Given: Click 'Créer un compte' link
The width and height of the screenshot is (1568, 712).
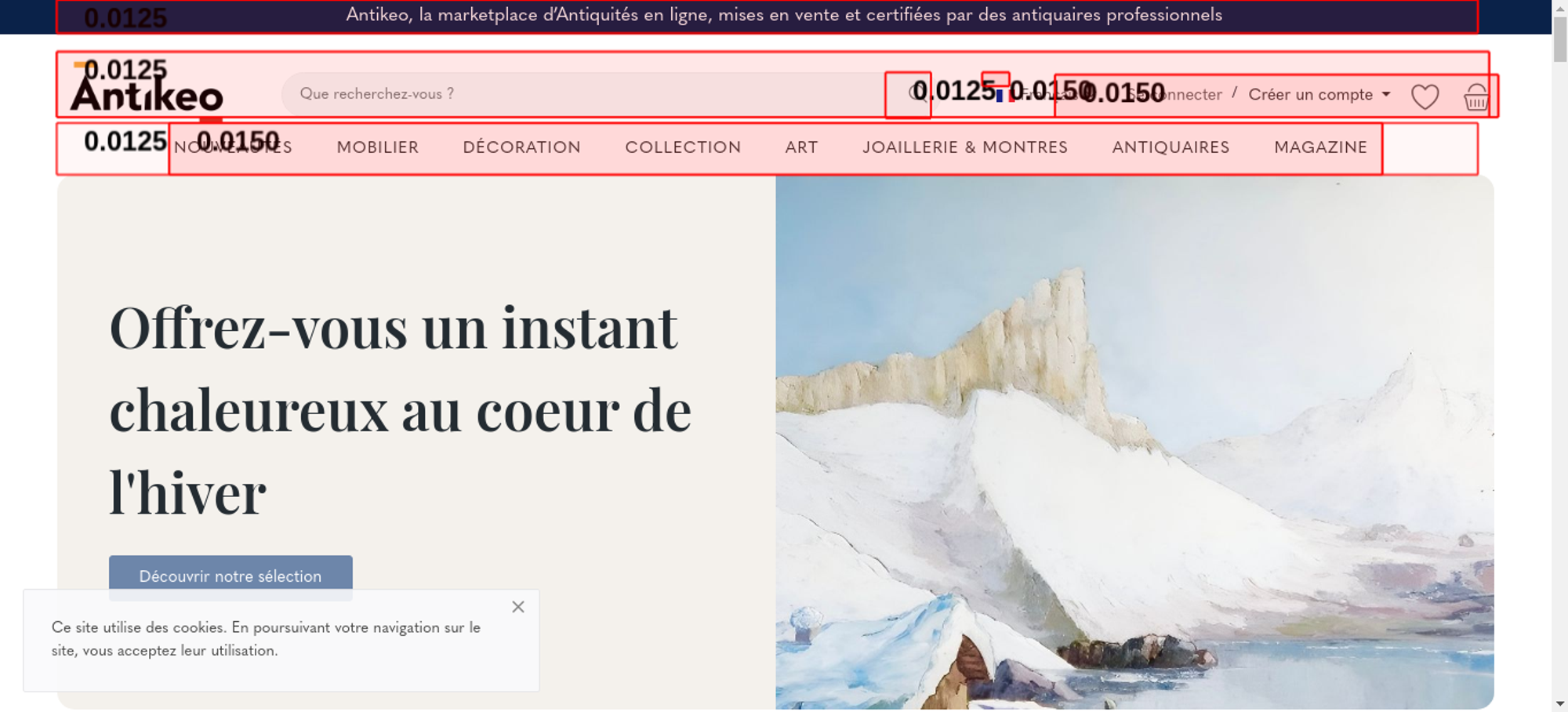Looking at the screenshot, I should click(x=1310, y=94).
